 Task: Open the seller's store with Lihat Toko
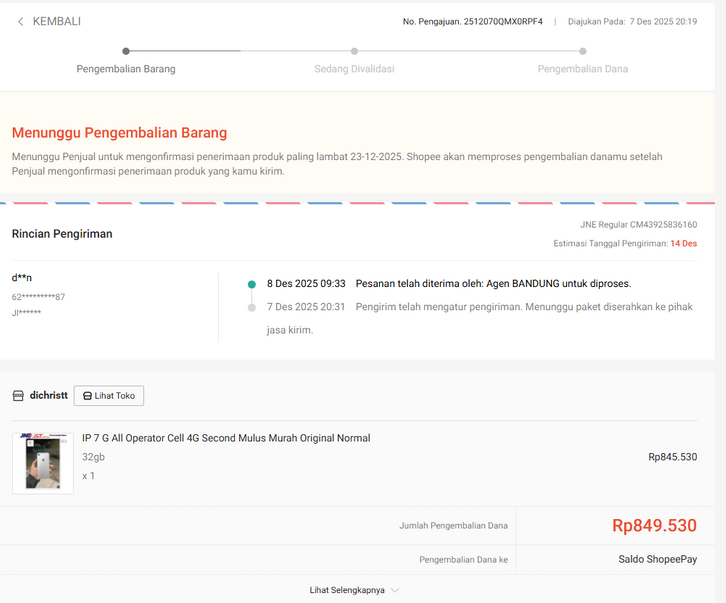[109, 396]
